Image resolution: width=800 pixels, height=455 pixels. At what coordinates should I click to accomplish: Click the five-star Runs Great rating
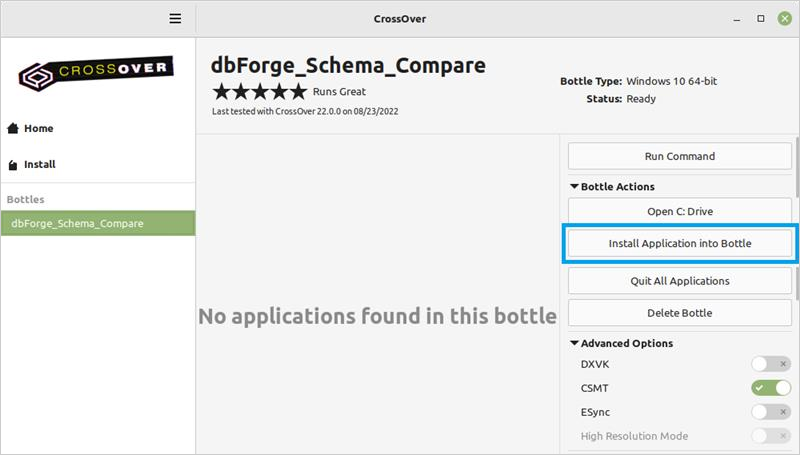pyautogui.click(x=260, y=92)
